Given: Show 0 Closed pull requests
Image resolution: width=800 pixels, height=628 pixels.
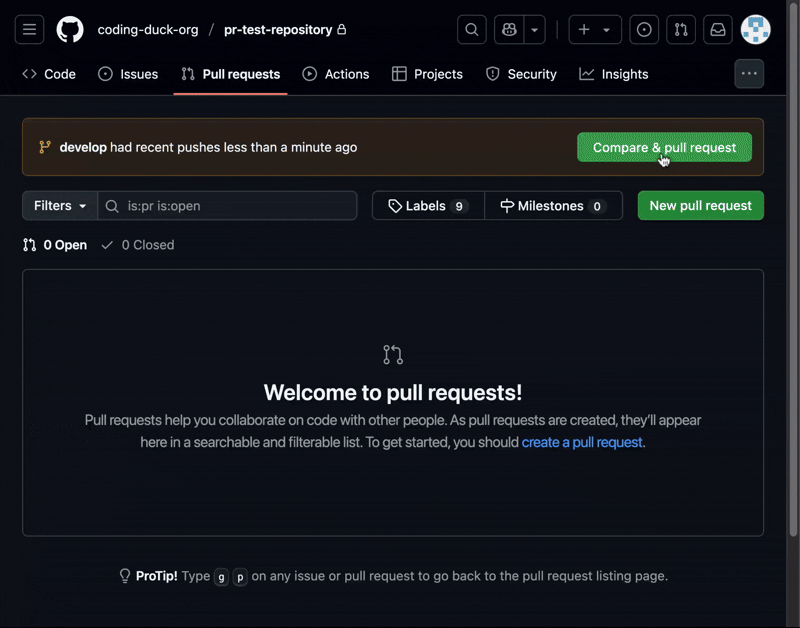Looking at the screenshot, I should click(138, 245).
